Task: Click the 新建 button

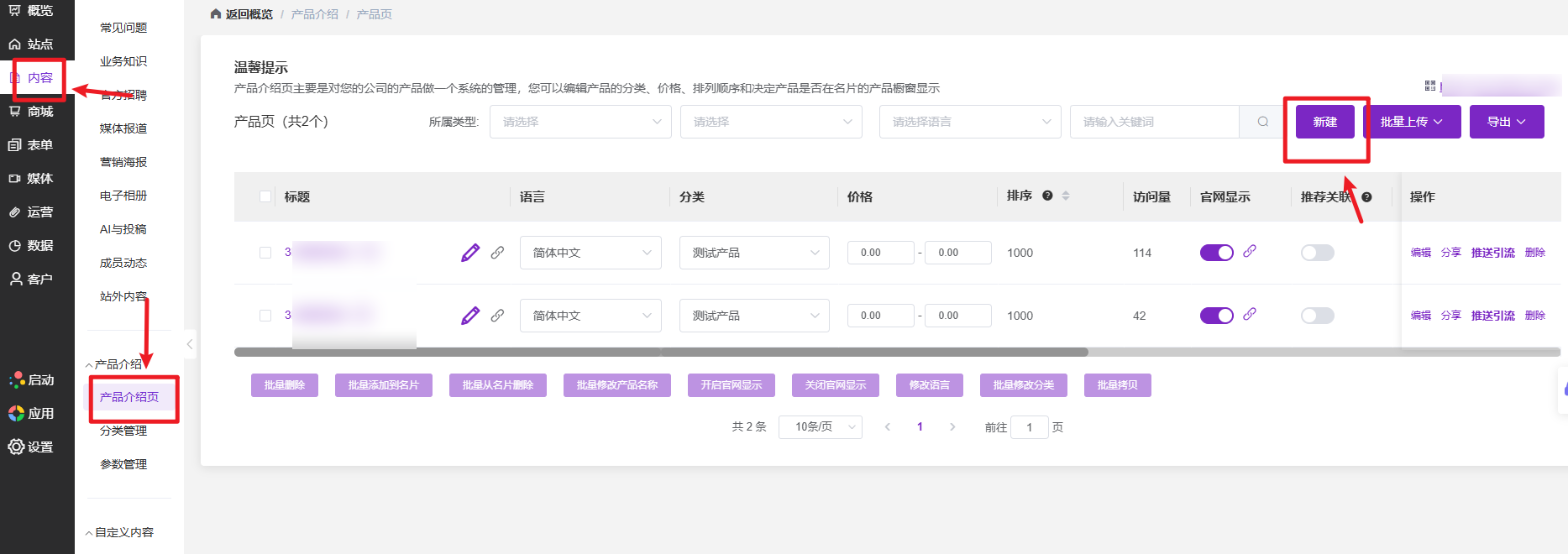Action: (x=1325, y=122)
